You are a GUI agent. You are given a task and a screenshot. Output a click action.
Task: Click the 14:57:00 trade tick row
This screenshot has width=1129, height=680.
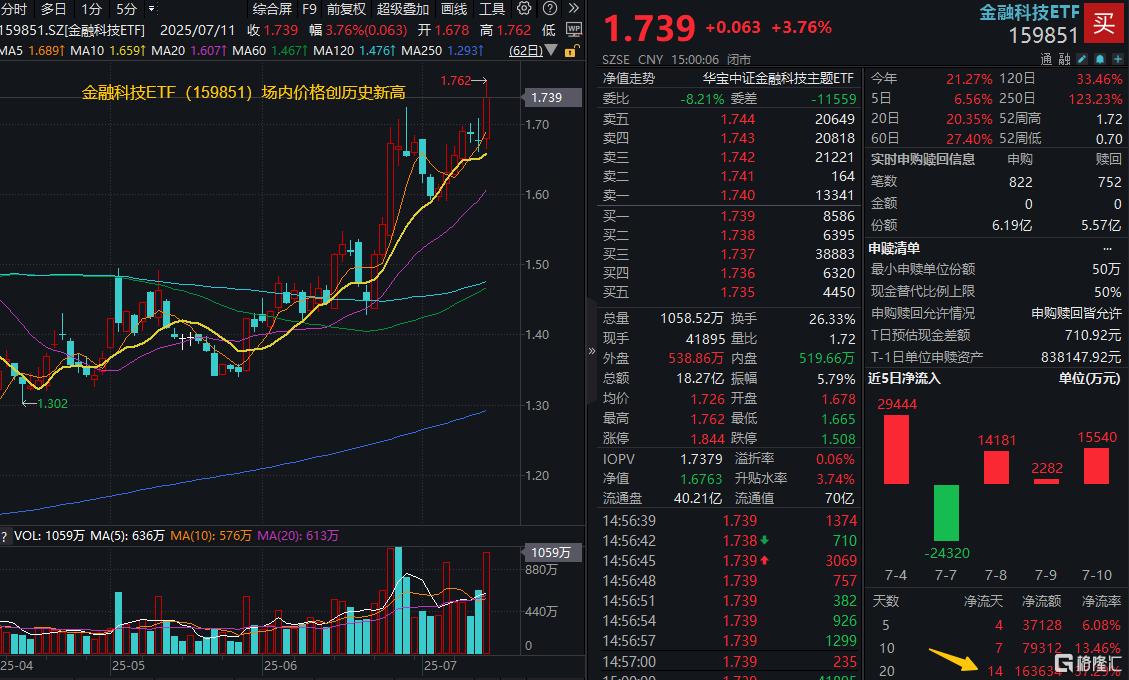pos(729,661)
